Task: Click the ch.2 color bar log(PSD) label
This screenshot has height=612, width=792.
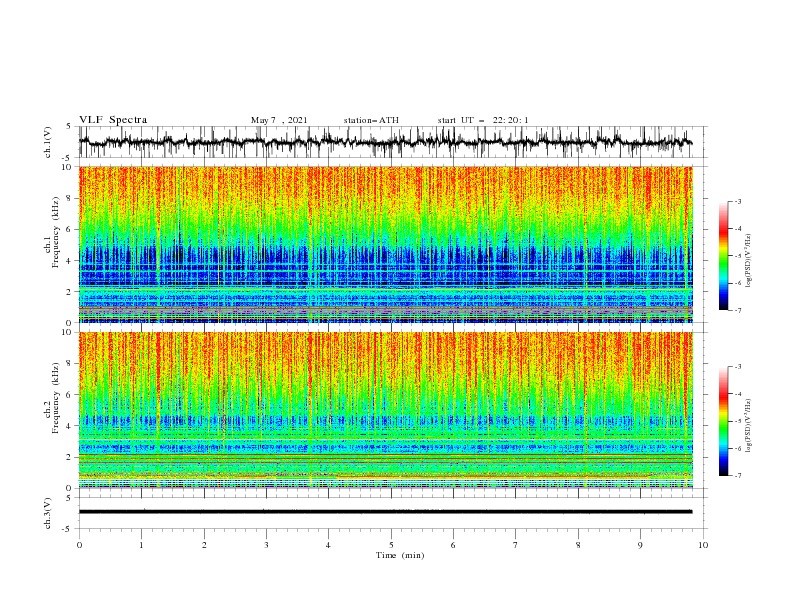Action: (x=748, y=425)
